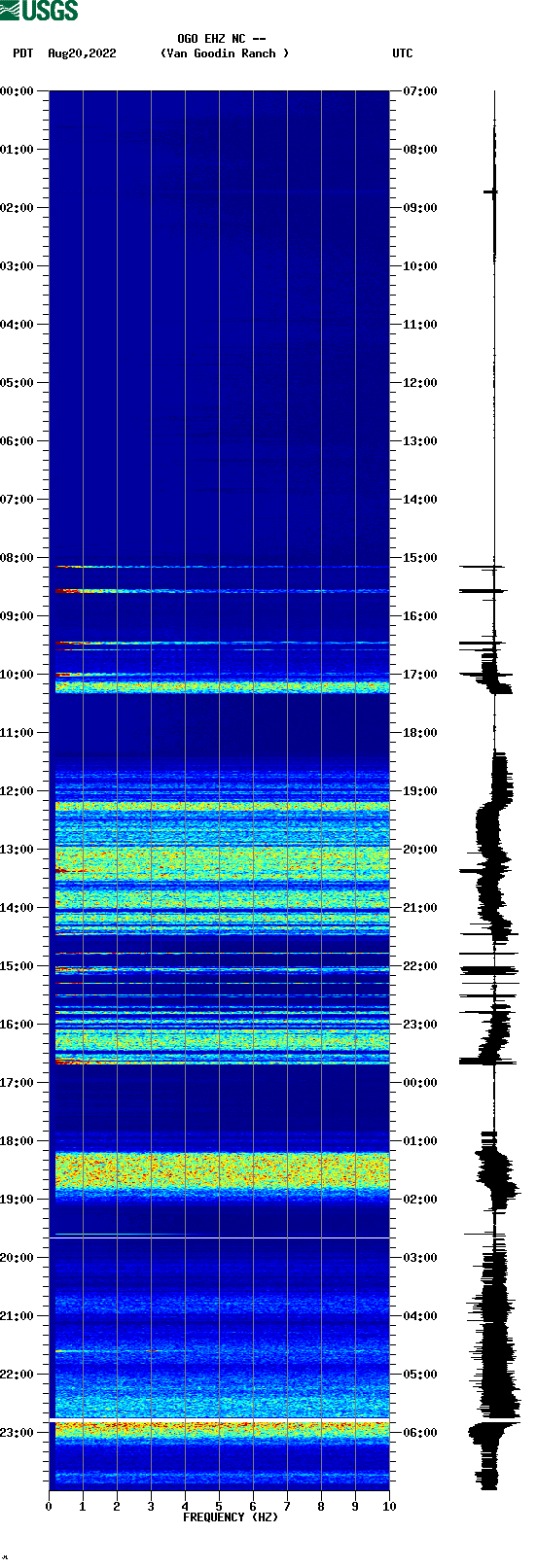Click the 06:00 UTC time label
This screenshot has width=537, height=1568.
(420, 1433)
